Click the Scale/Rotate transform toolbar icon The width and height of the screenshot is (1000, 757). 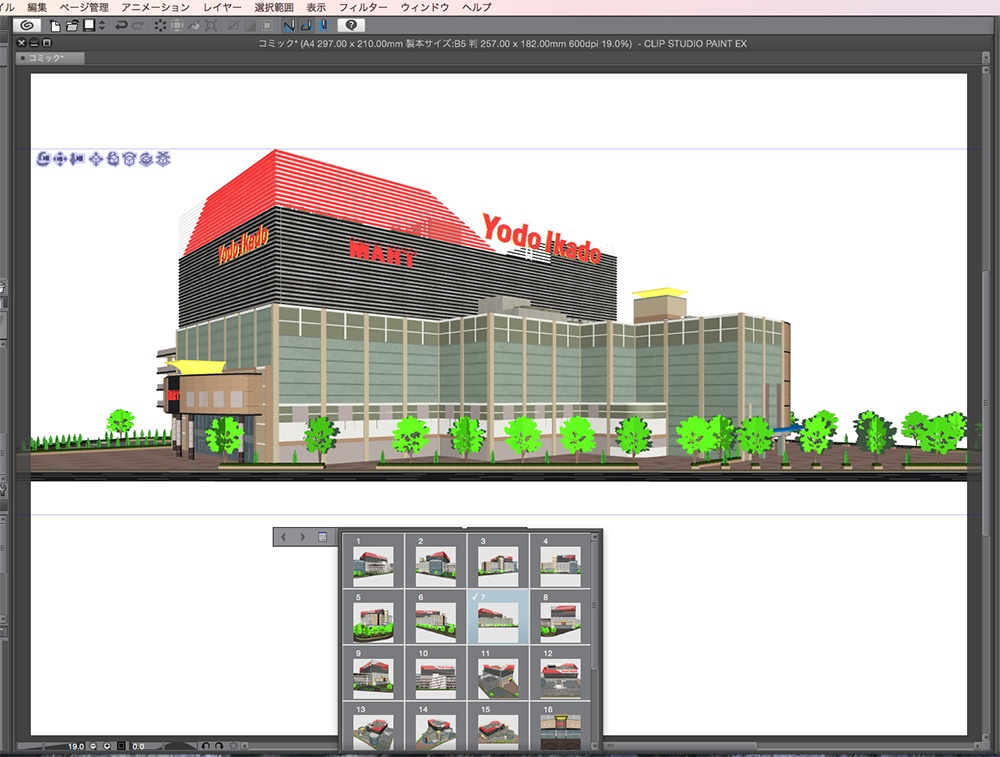[x=212, y=26]
